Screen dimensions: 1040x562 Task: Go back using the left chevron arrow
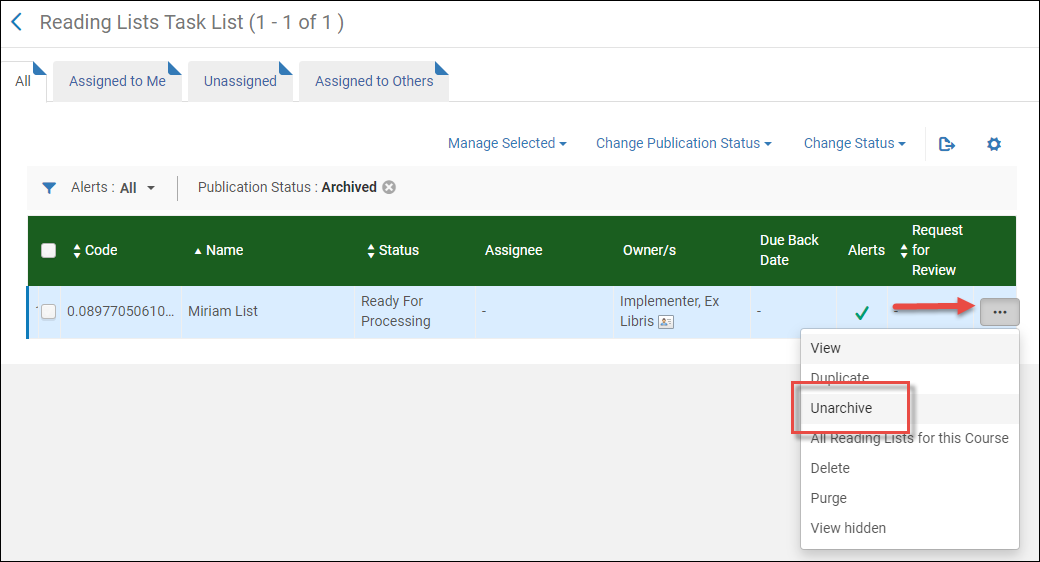tap(17, 23)
